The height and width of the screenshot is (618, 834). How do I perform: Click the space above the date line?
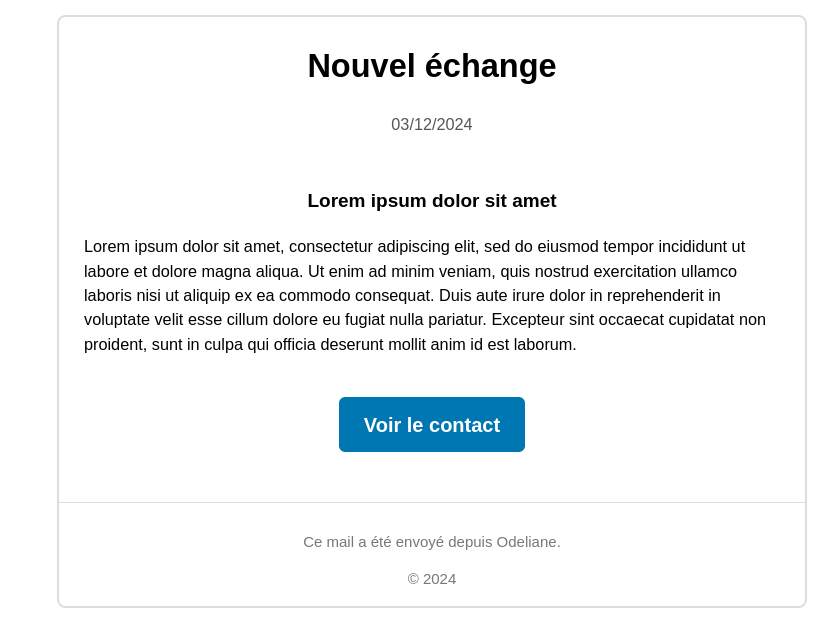point(432,97)
